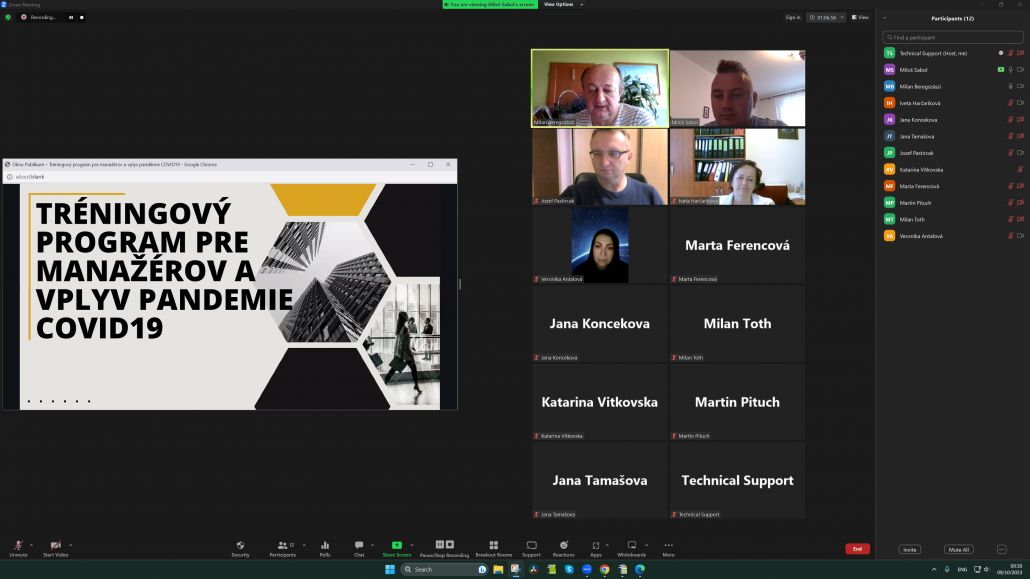This screenshot has height=579, width=1030.
Task: Open the Whiteboards tool
Action: (631, 546)
